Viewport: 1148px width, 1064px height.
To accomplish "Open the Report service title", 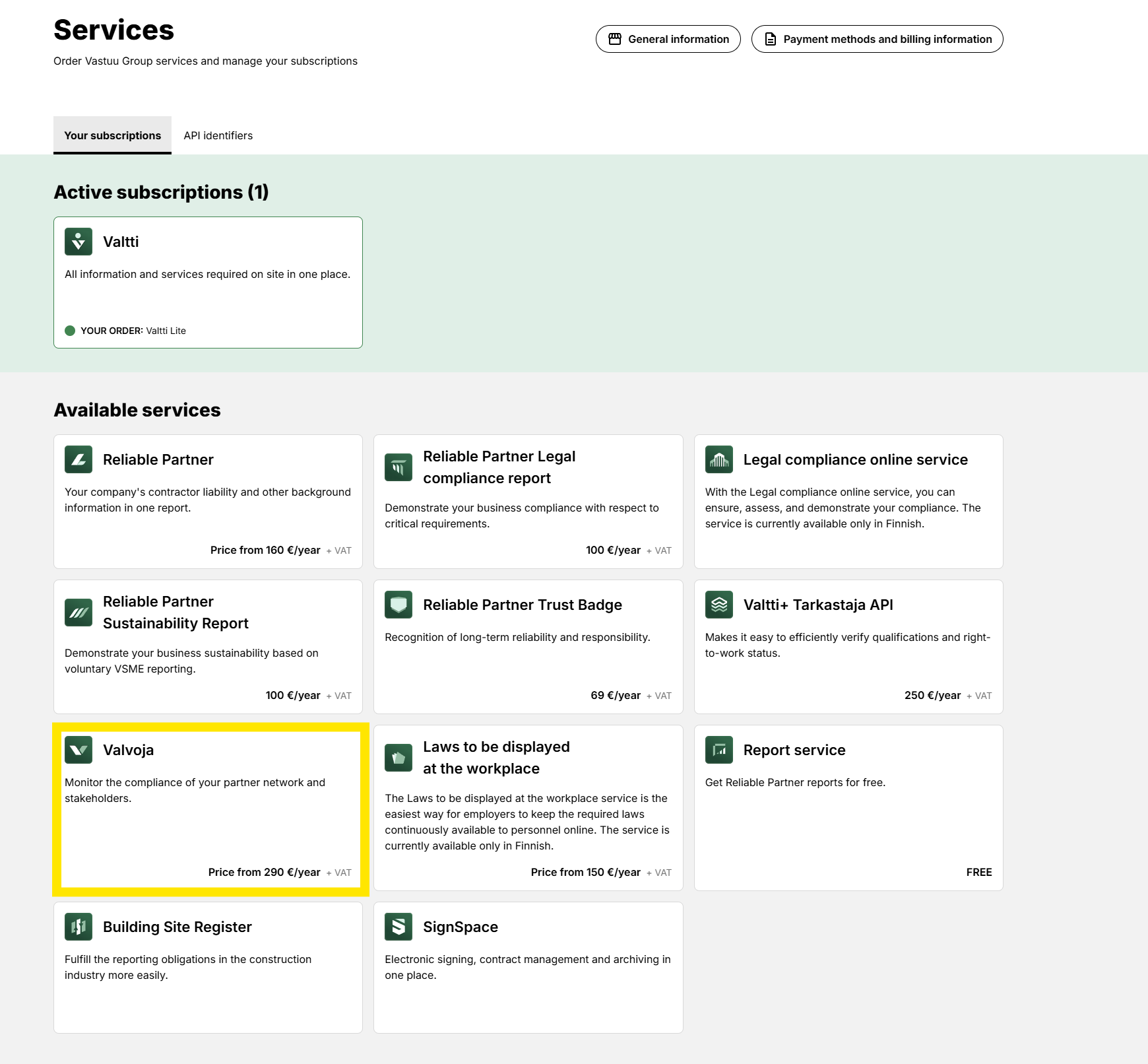I will (794, 750).
